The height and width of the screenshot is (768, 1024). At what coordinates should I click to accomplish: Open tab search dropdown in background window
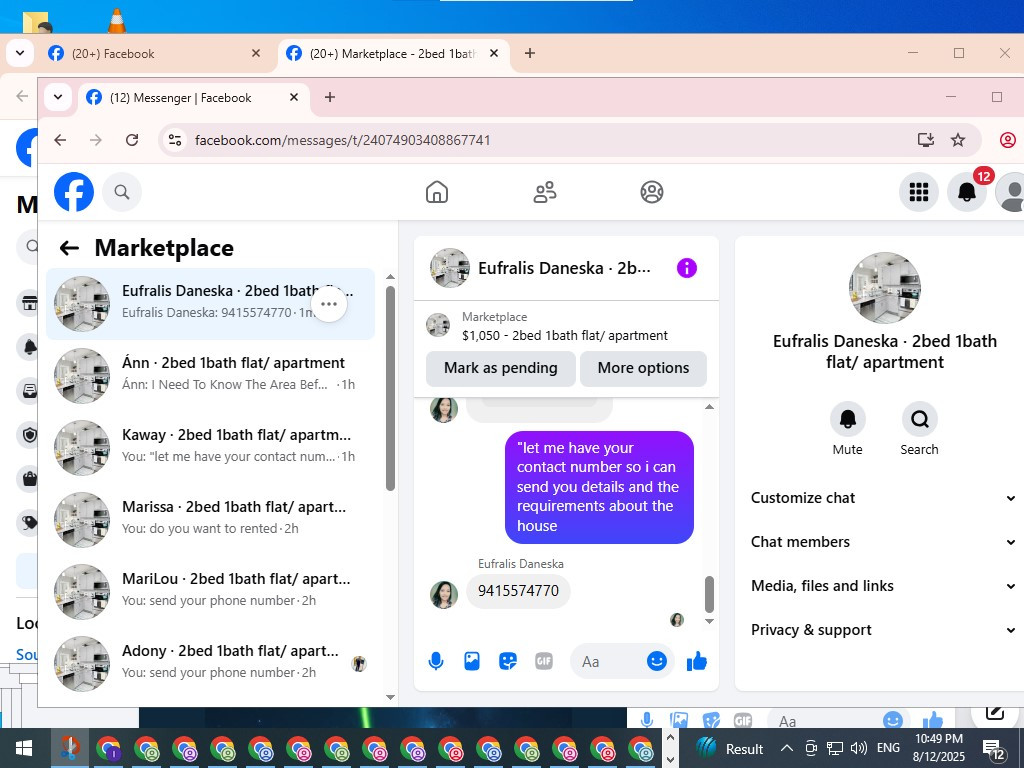point(20,54)
